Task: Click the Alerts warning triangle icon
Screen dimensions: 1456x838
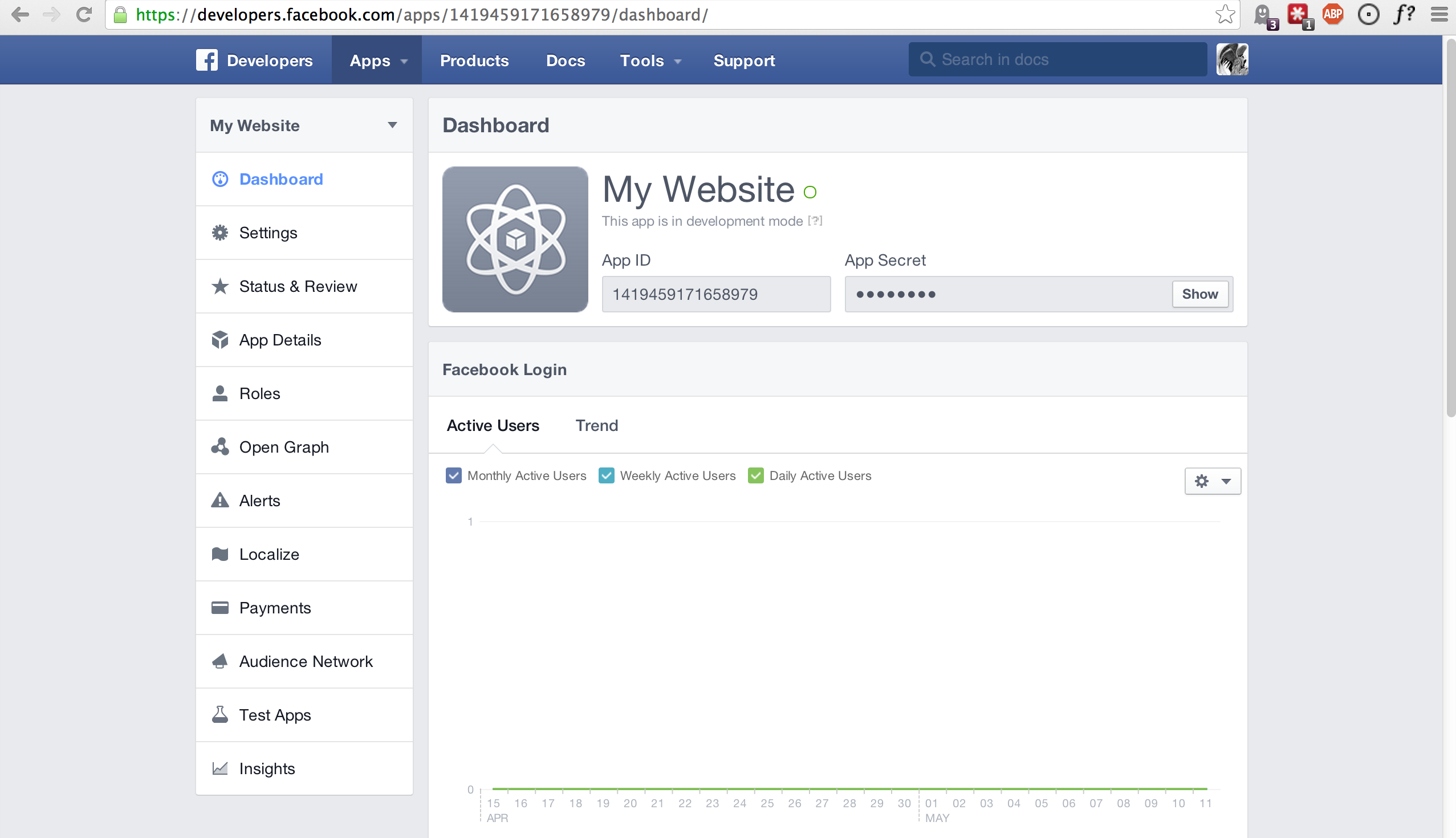Action: click(x=219, y=499)
